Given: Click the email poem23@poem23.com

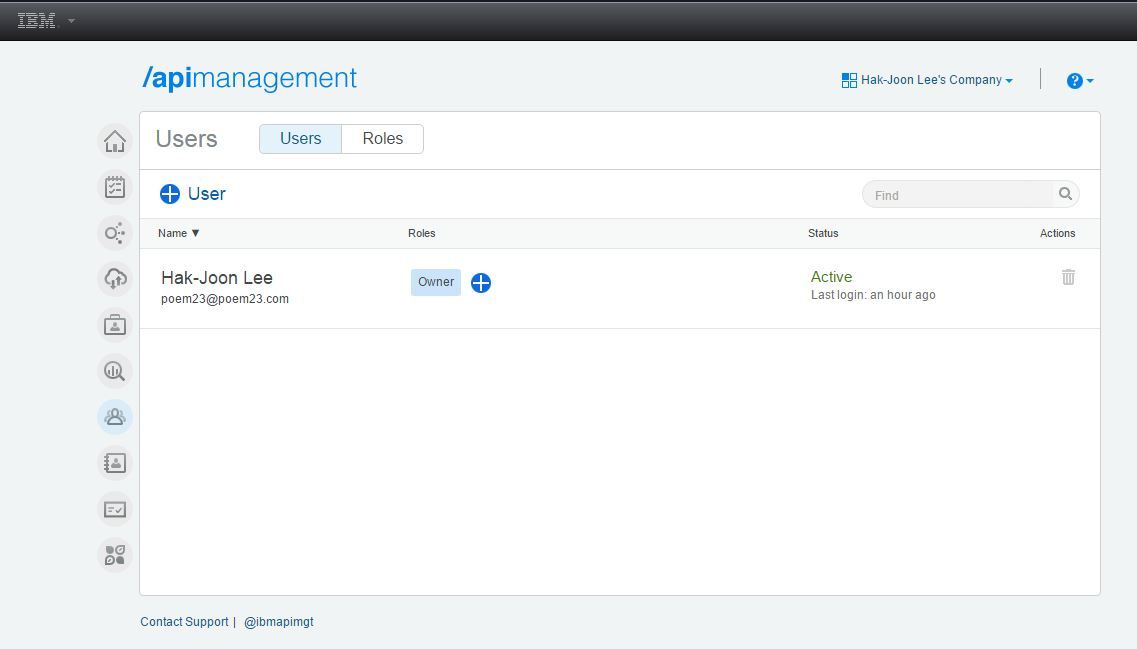Looking at the screenshot, I should pos(225,299).
